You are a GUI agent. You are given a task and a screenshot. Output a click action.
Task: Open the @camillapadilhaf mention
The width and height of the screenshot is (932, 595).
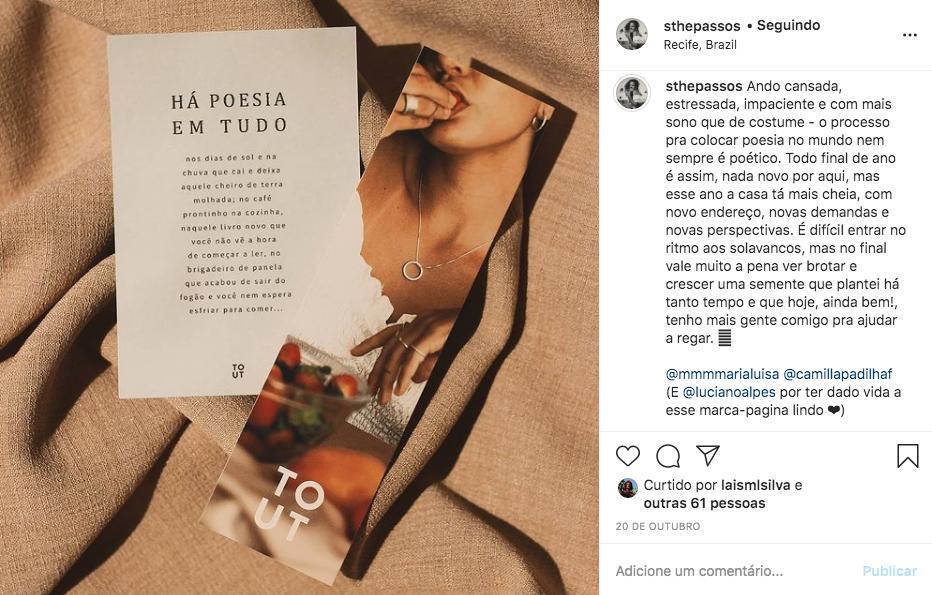click(837, 374)
